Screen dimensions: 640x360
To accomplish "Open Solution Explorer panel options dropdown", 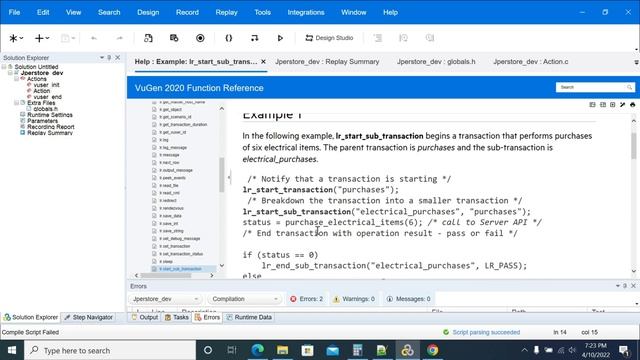I will coord(102,58).
